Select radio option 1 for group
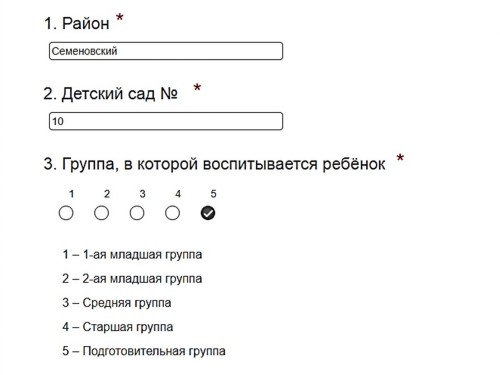 pos(66,213)
